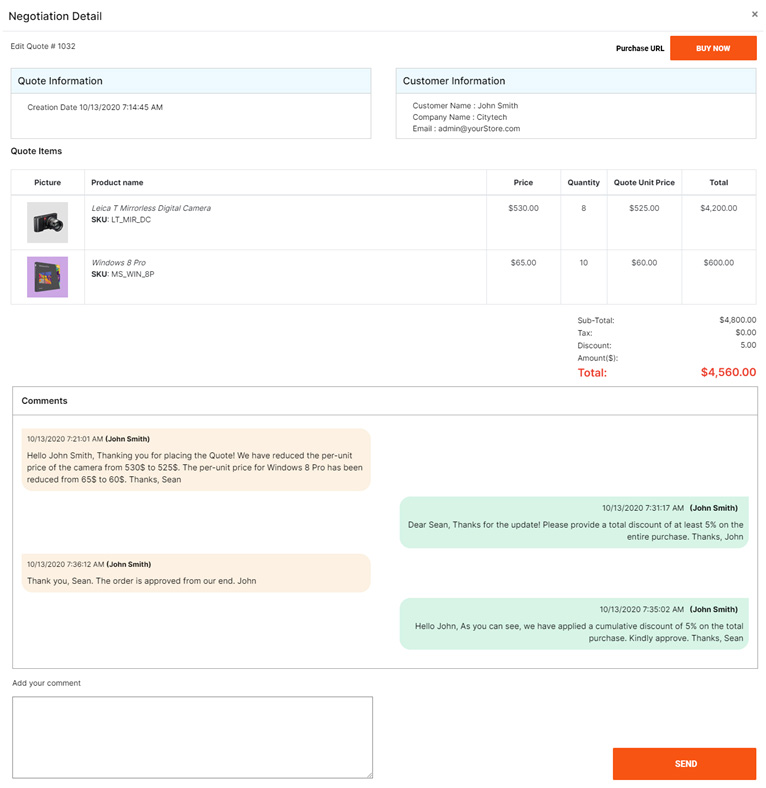Open the Leica camera product thumbnail
The width and height of the screenshot is (766, 788).
[x=47, y=222]
